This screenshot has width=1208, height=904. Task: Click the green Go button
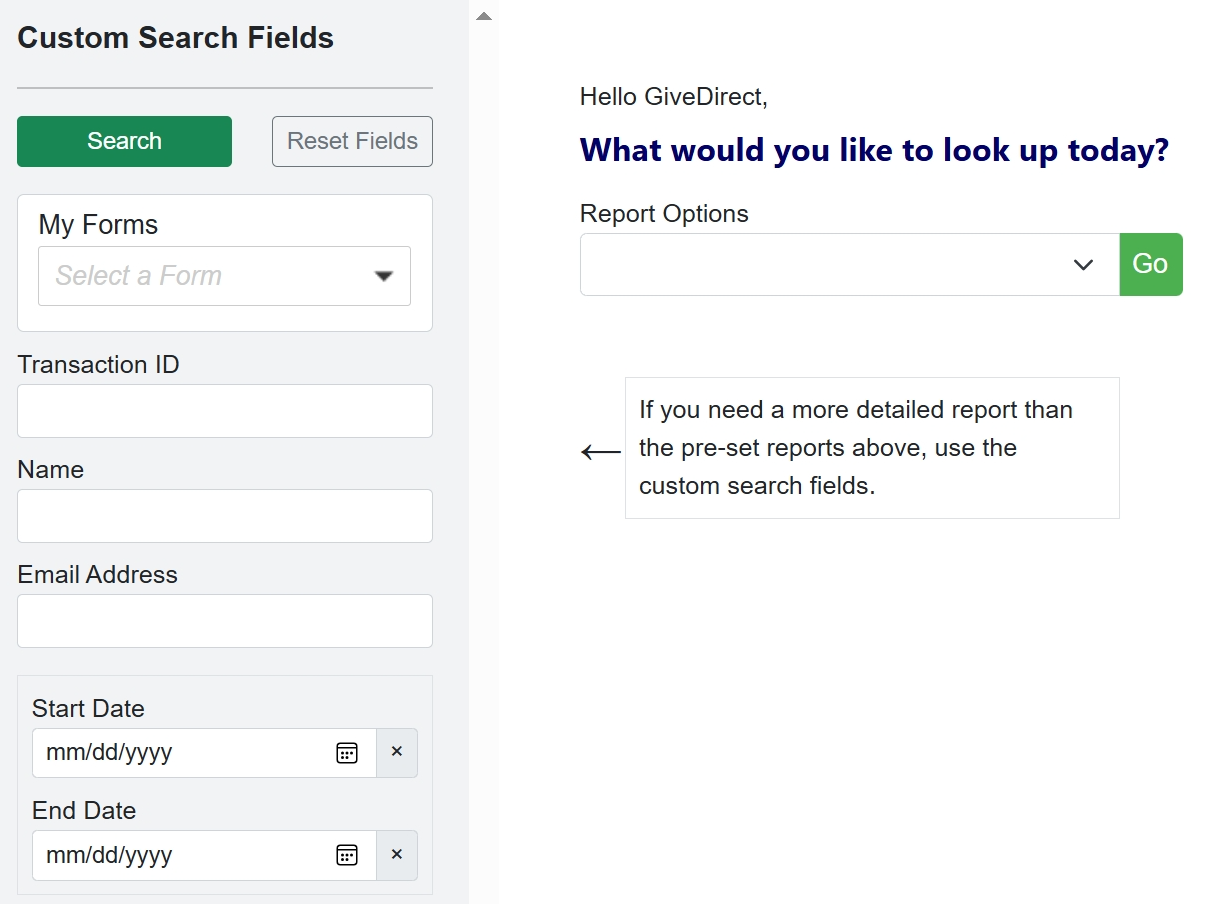(x=1150, y=265)
